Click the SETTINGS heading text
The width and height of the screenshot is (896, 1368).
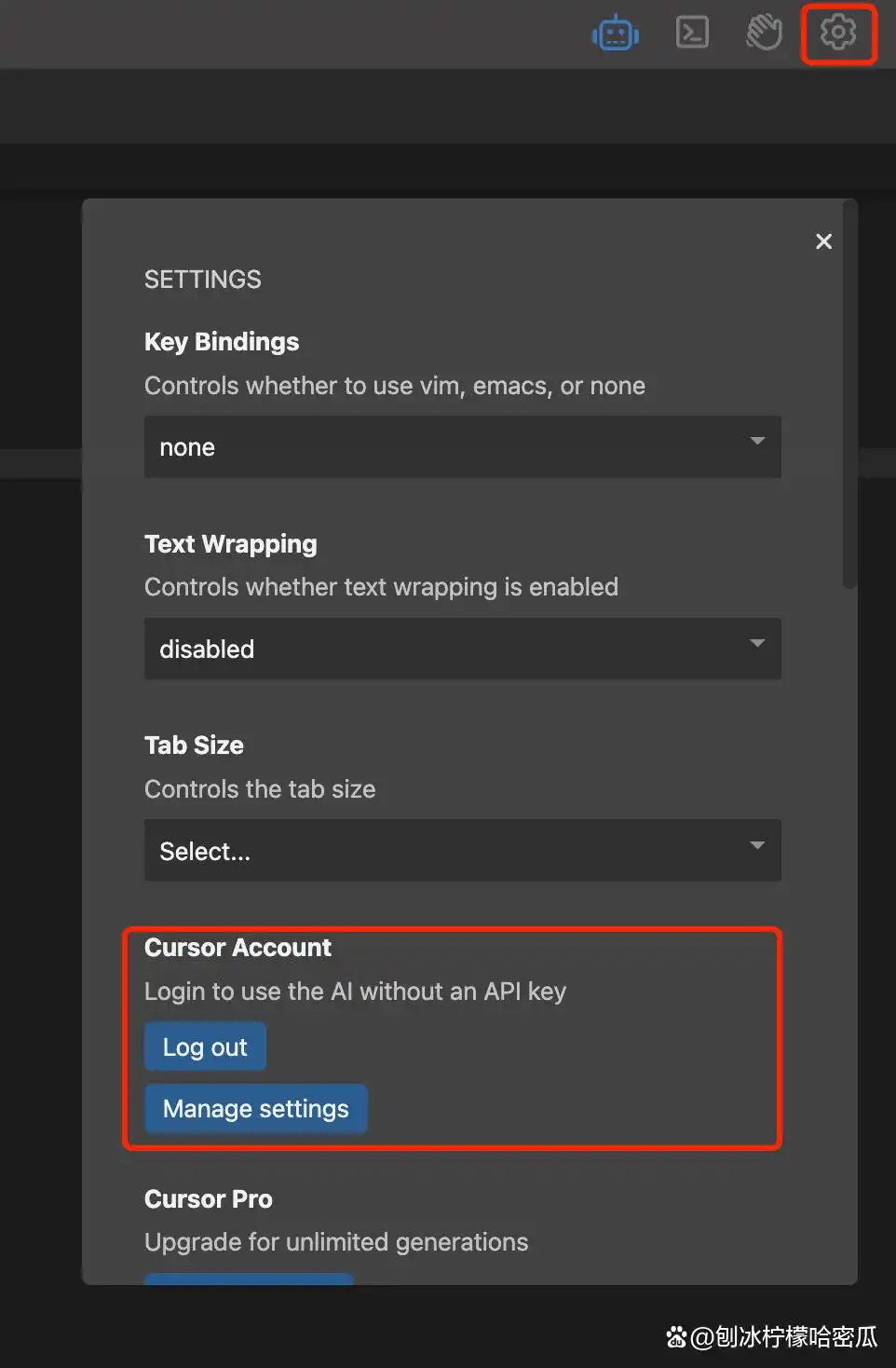click(203, 280)
